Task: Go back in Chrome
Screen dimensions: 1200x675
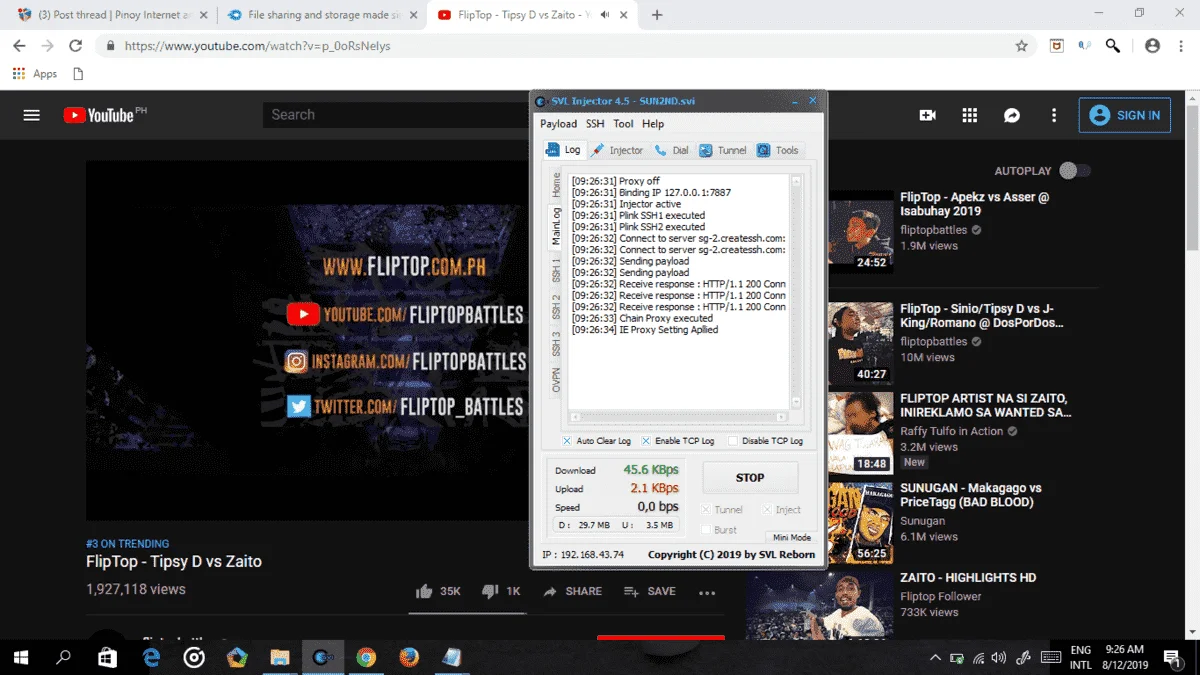Action: (19, 46)
